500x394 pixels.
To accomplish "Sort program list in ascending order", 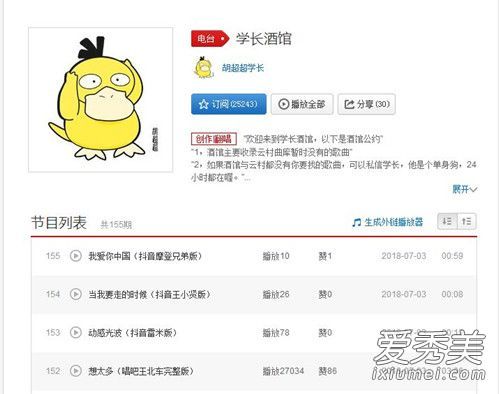I will coord(467,221).
